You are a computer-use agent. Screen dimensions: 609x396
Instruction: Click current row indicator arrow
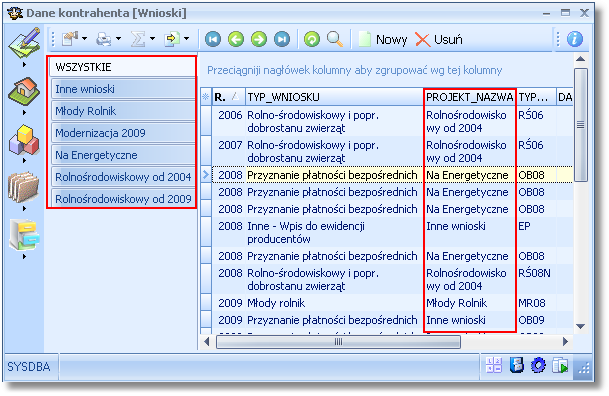206,175
